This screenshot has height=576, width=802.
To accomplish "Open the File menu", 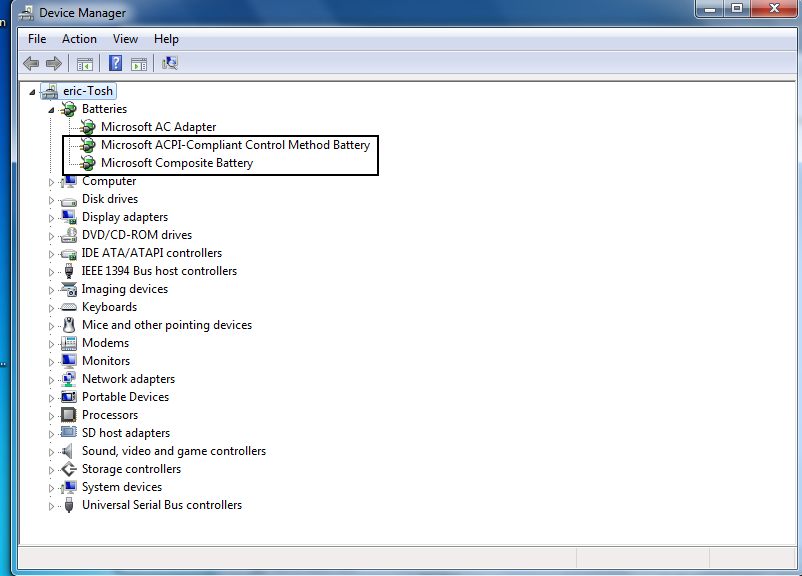I will [37, 39].
